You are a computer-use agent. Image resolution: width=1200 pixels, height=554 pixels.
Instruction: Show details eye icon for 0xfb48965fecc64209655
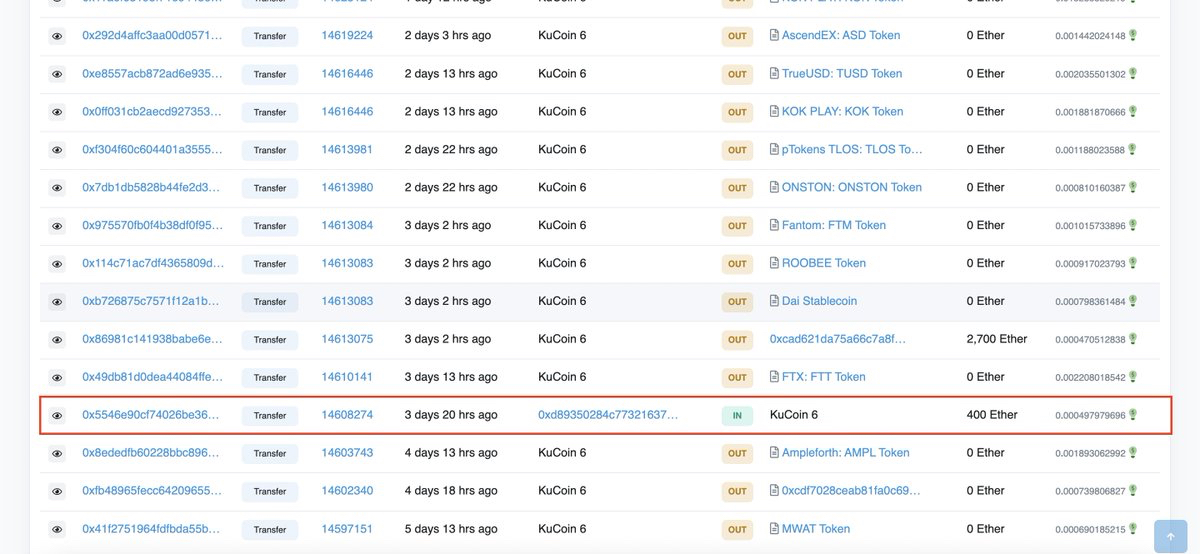pos(57,491)
